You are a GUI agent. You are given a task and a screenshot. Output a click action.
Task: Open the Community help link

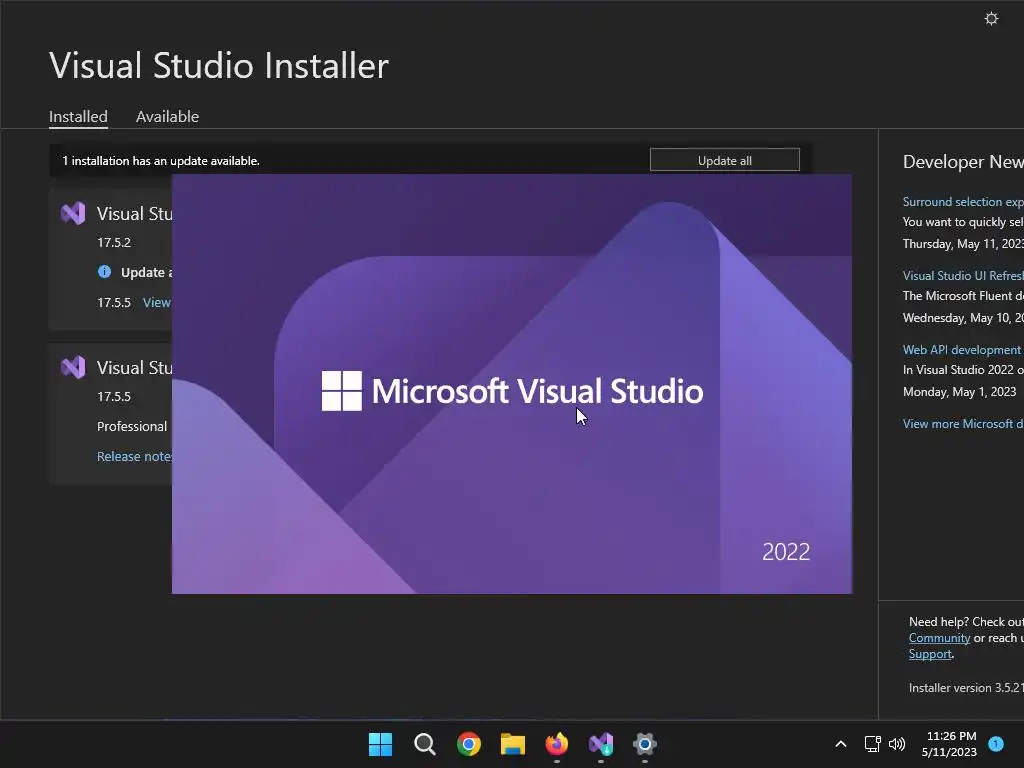[x=939, y=638]
